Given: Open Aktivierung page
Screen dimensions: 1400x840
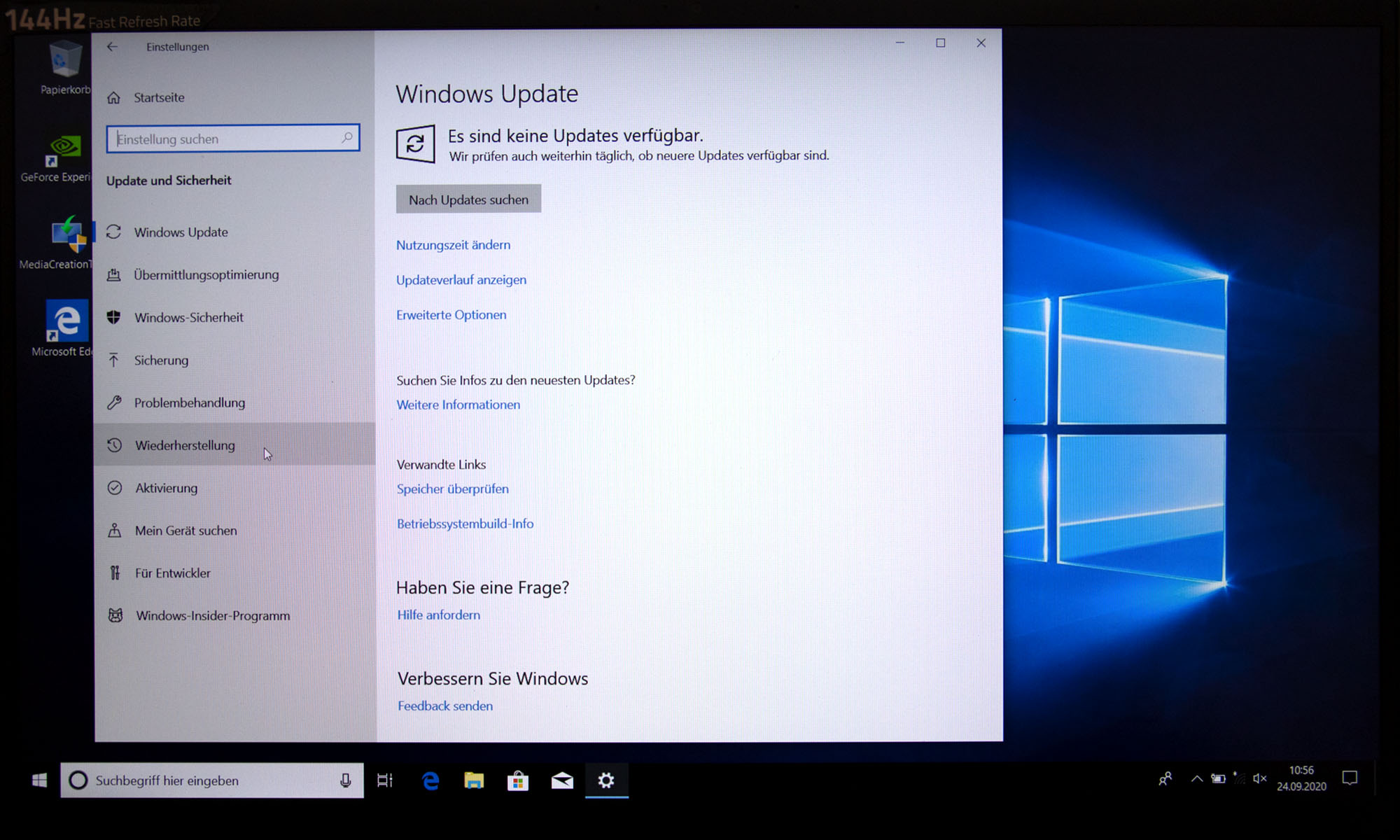Looking at the screenshot, I should (234, 488).
